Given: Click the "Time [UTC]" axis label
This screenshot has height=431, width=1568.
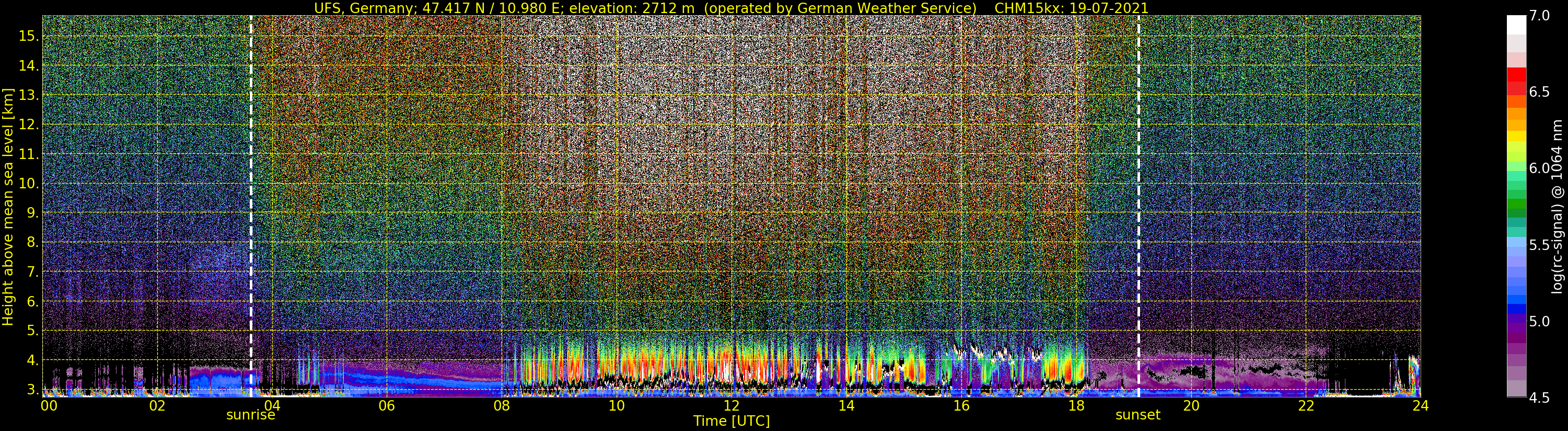Looking at the screenshot, I should (x=731, y=421).
